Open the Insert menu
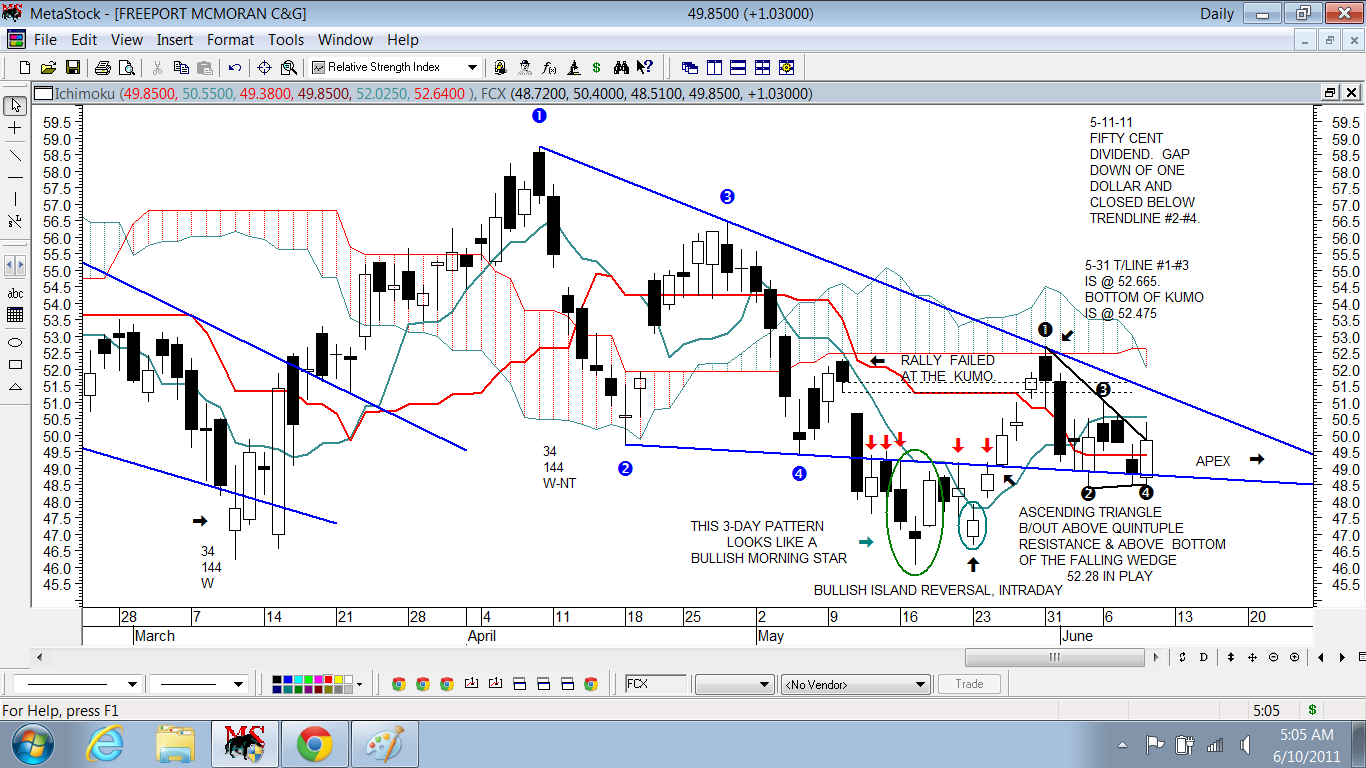The width and height of the screenshot is (1366, 768). click(x=175, y=40)
